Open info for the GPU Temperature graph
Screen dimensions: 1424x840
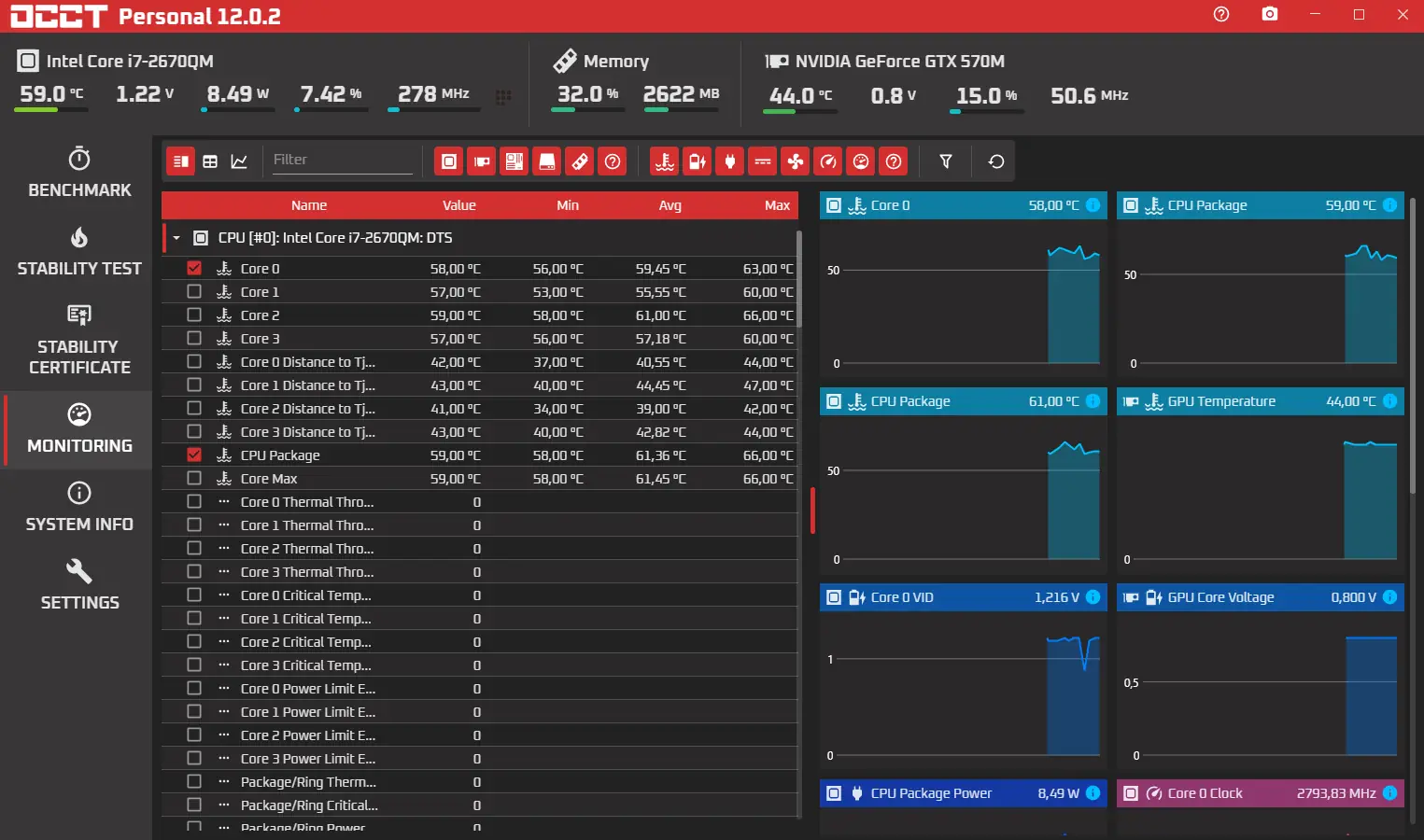pos(1389,401)
